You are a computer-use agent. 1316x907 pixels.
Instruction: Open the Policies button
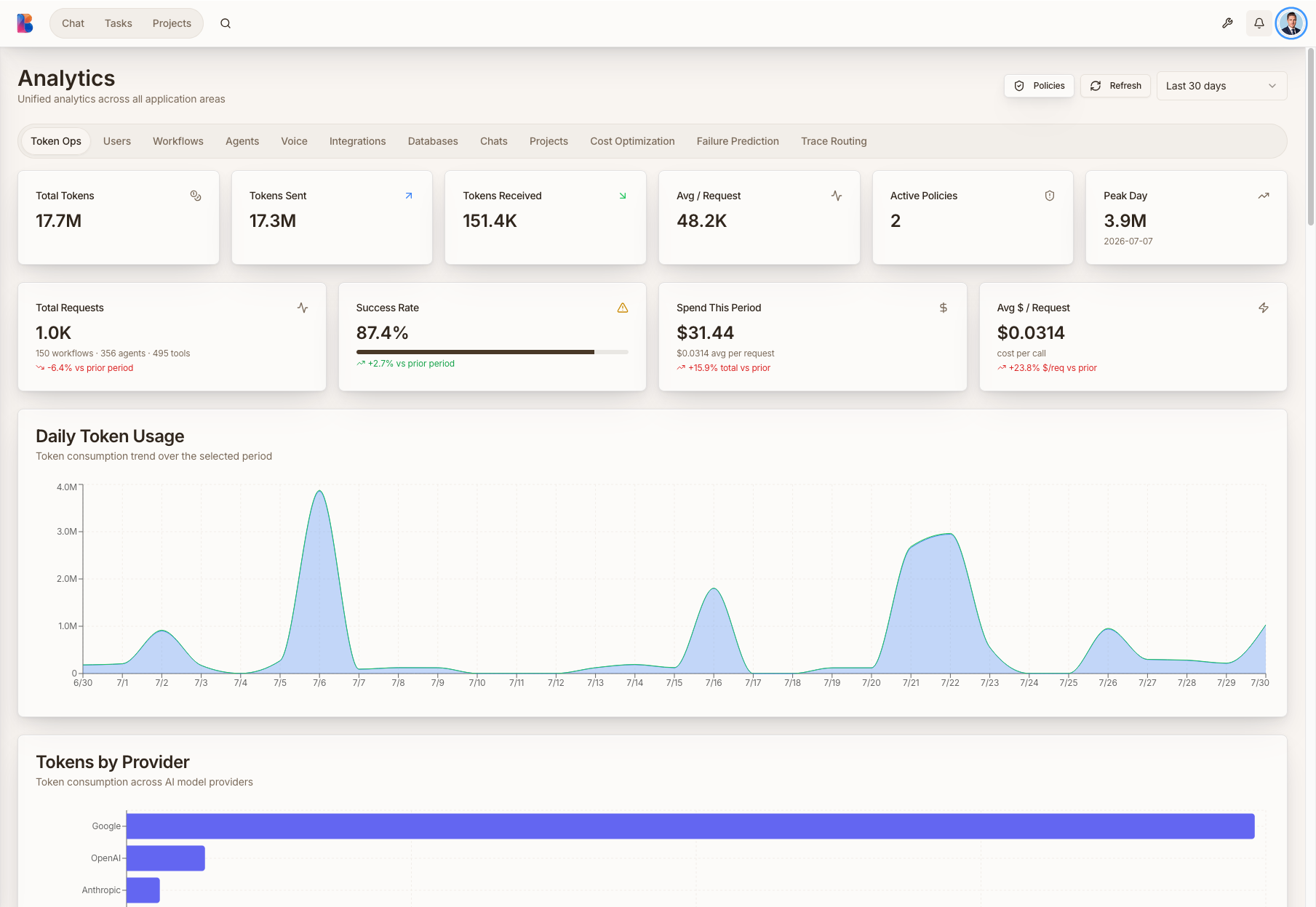1039,86
